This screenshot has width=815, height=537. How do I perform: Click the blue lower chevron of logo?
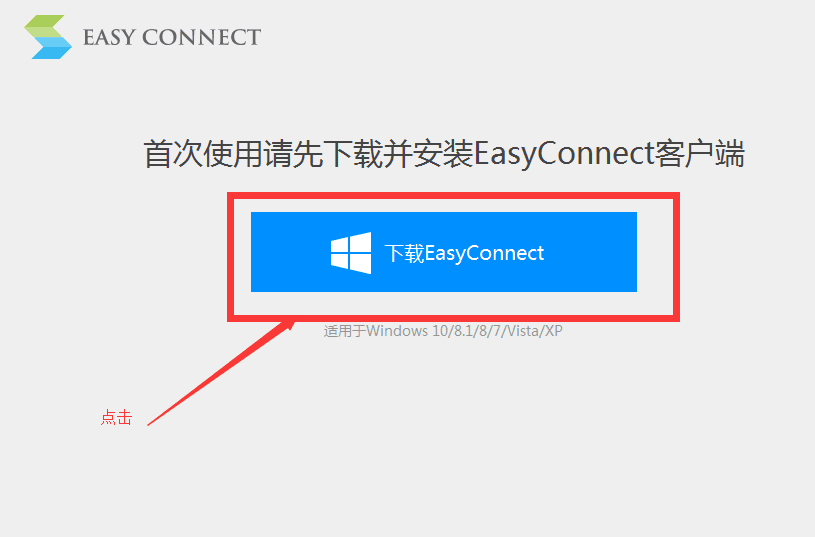tap(51, 48)
